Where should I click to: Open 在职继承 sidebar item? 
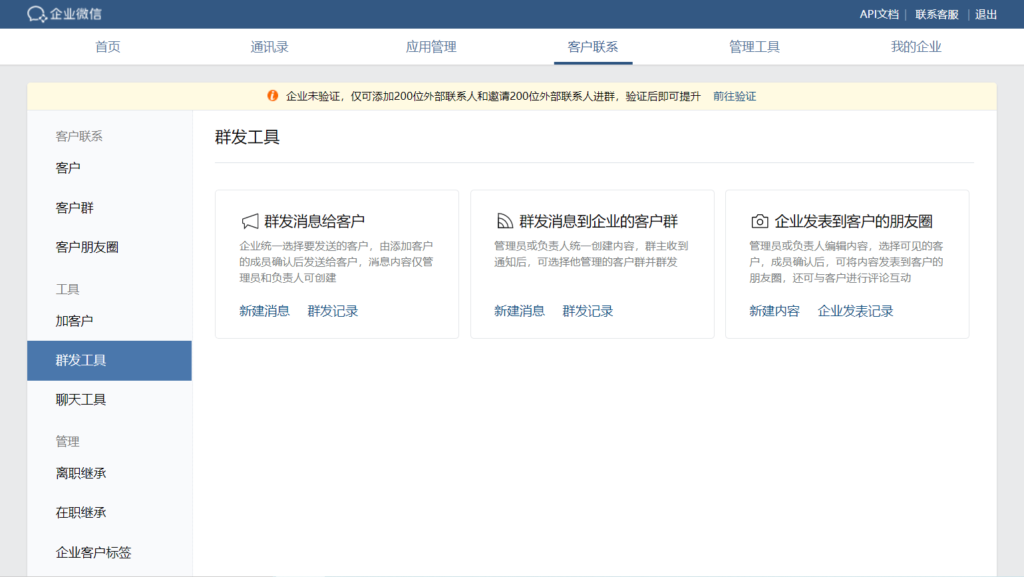[109, 512]
